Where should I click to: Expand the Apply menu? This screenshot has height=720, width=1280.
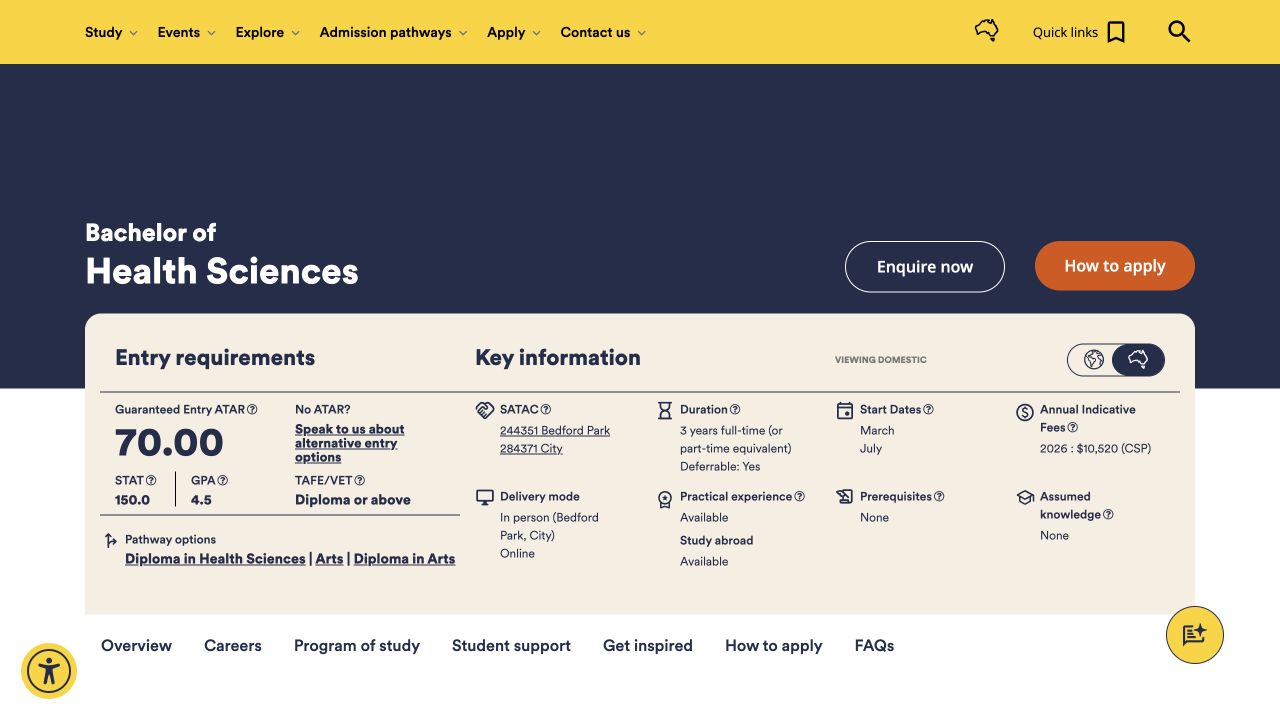[x=514, y=32]
